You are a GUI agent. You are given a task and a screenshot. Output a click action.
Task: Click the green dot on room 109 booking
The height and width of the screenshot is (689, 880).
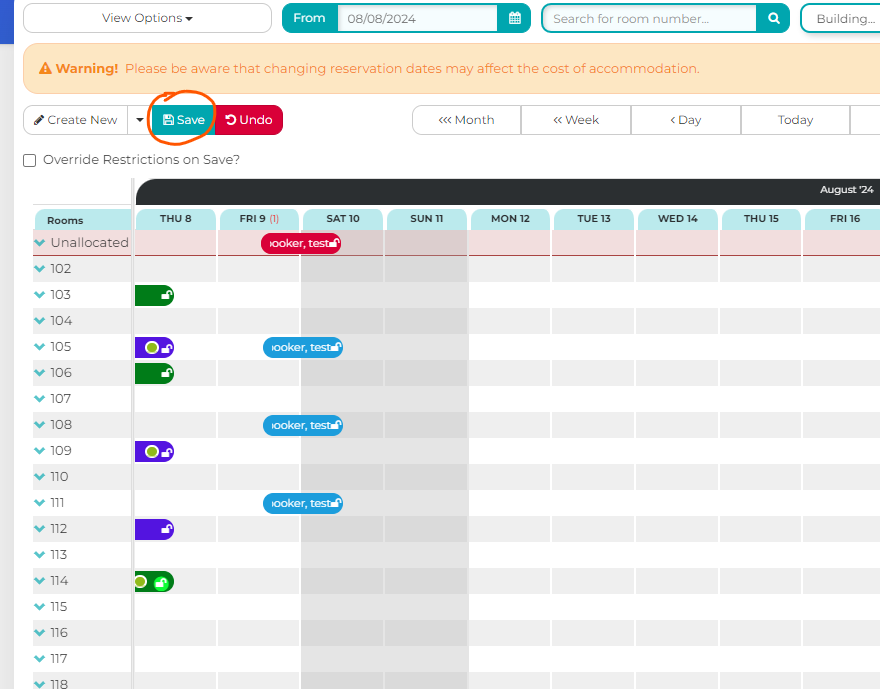[152, 452]
